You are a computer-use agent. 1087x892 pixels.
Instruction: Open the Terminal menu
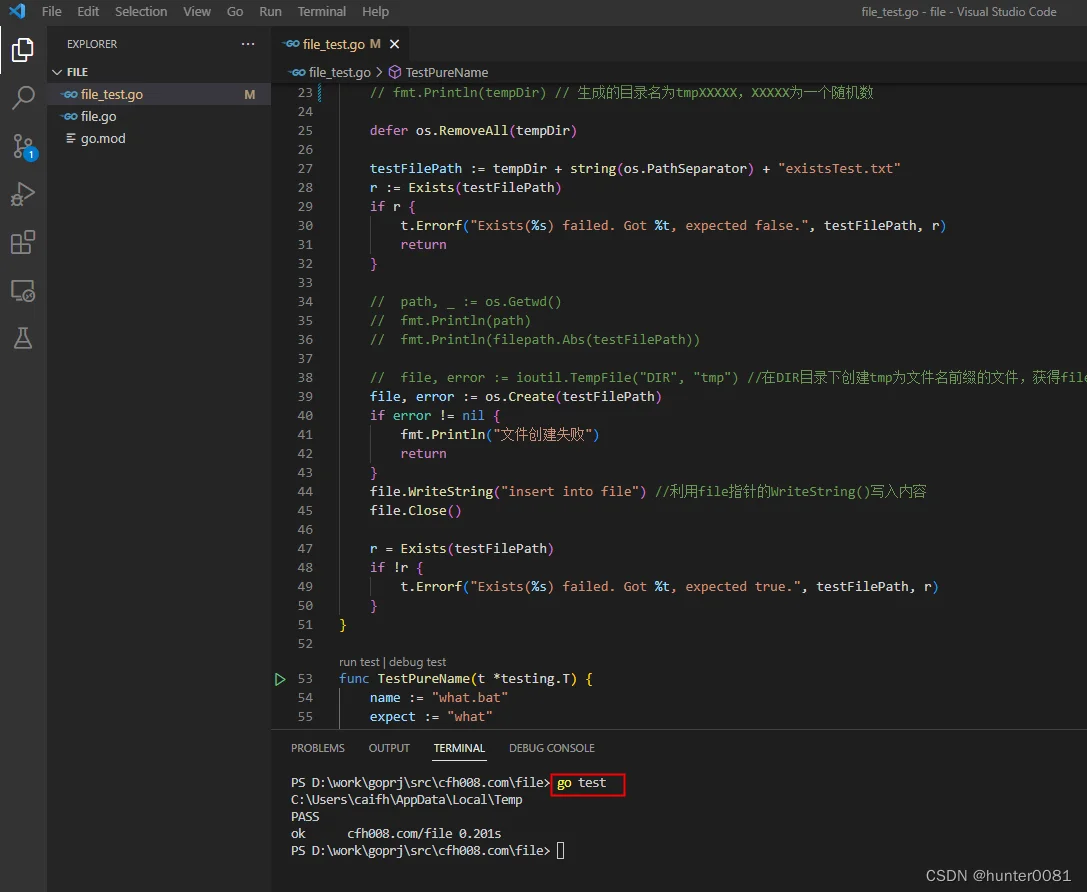pos(322,12)
